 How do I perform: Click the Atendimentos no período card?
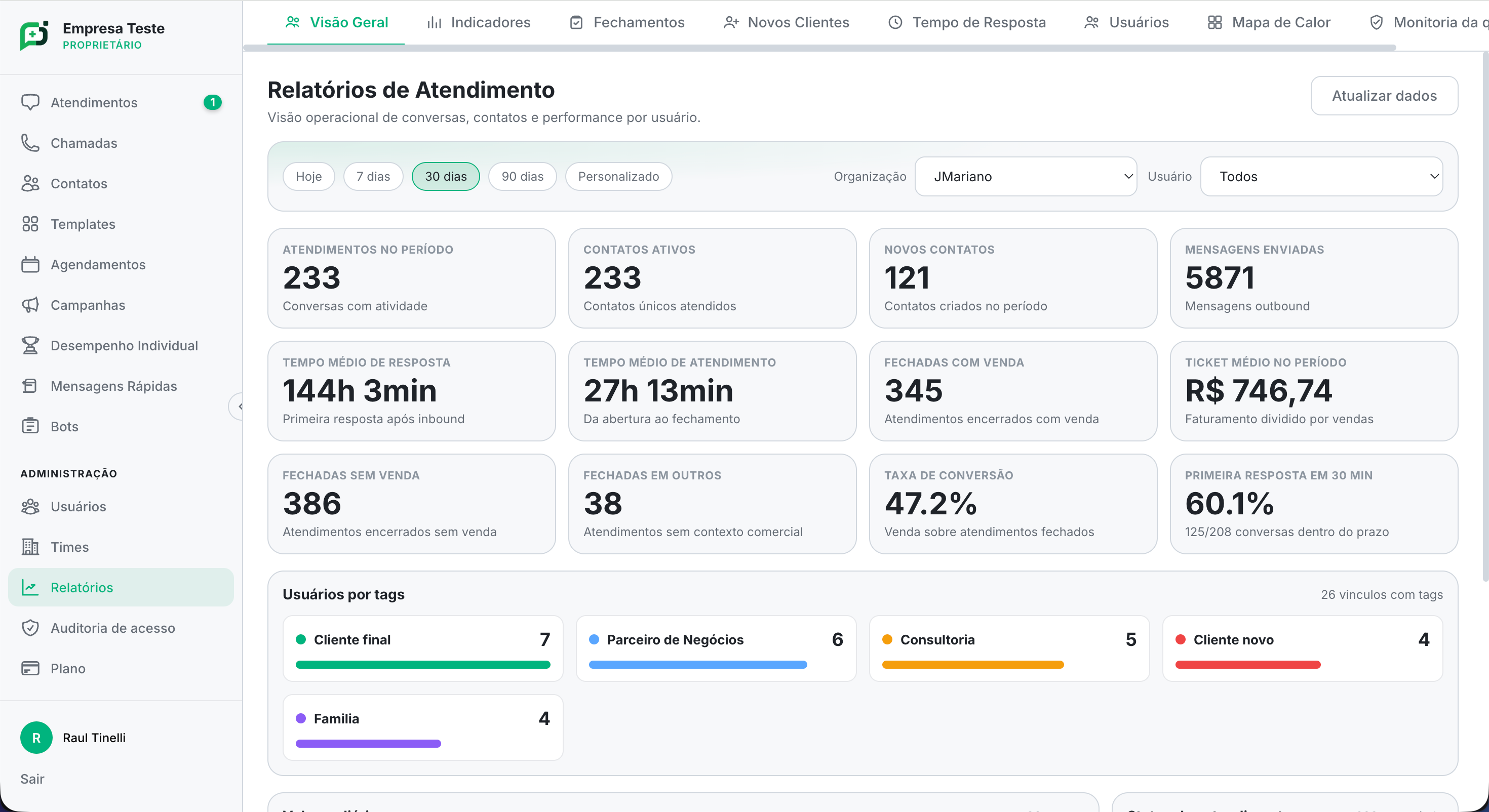point(412,278)
